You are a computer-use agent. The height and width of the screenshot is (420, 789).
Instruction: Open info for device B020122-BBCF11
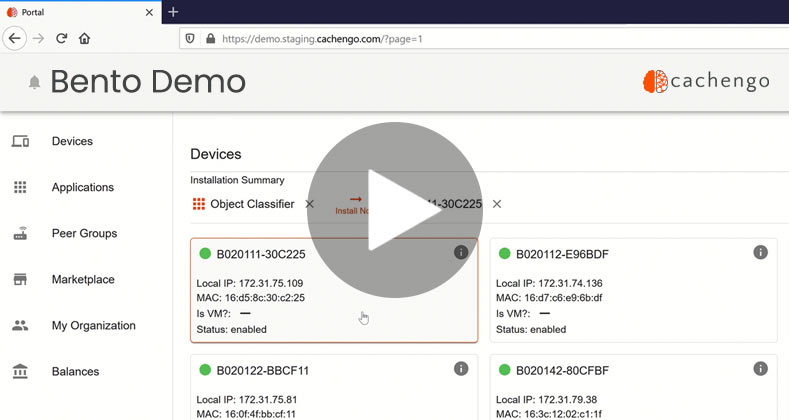point(461,369)
